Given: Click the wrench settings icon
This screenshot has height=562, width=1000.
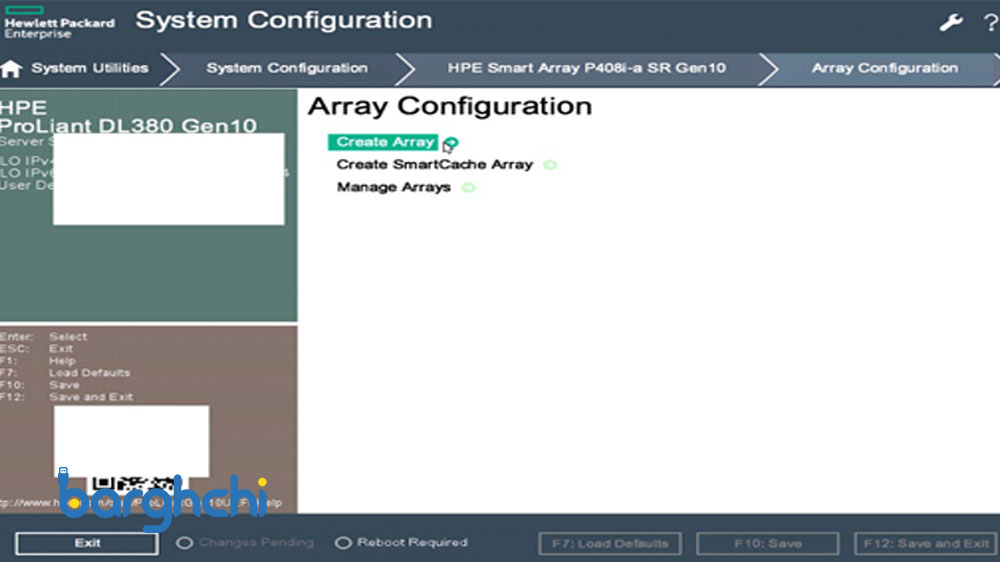Looking at the screenshot, I should (x=950, y=23).
